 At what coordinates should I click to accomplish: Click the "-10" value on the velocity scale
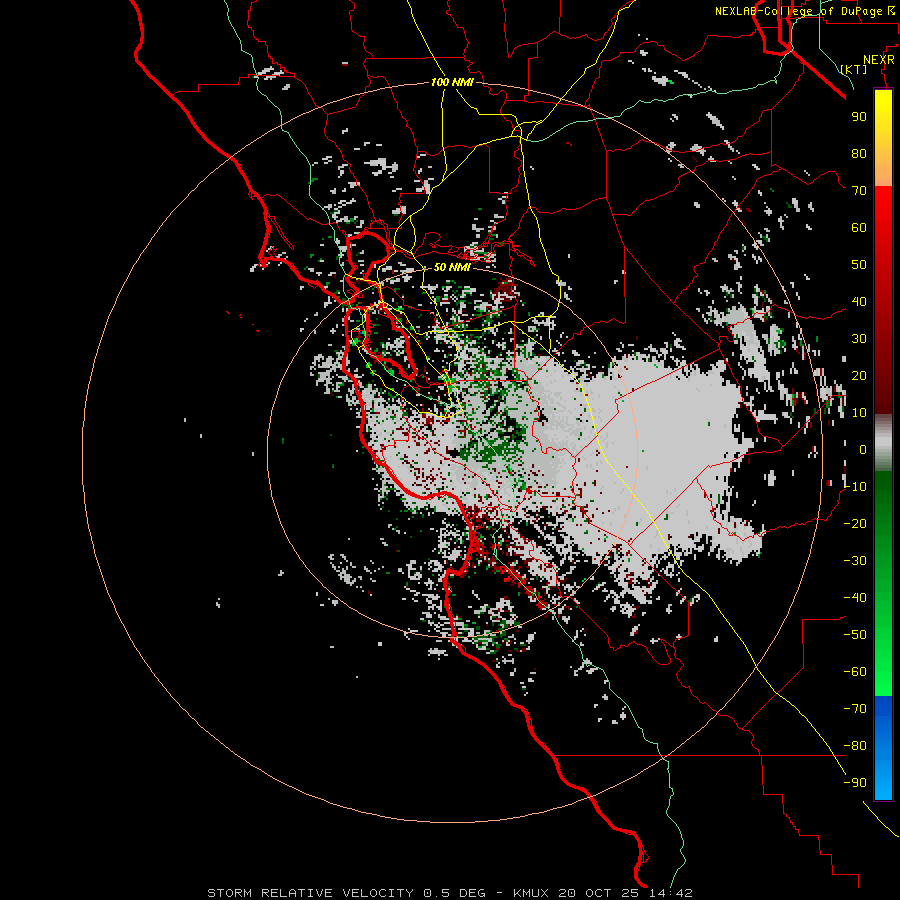855,487
